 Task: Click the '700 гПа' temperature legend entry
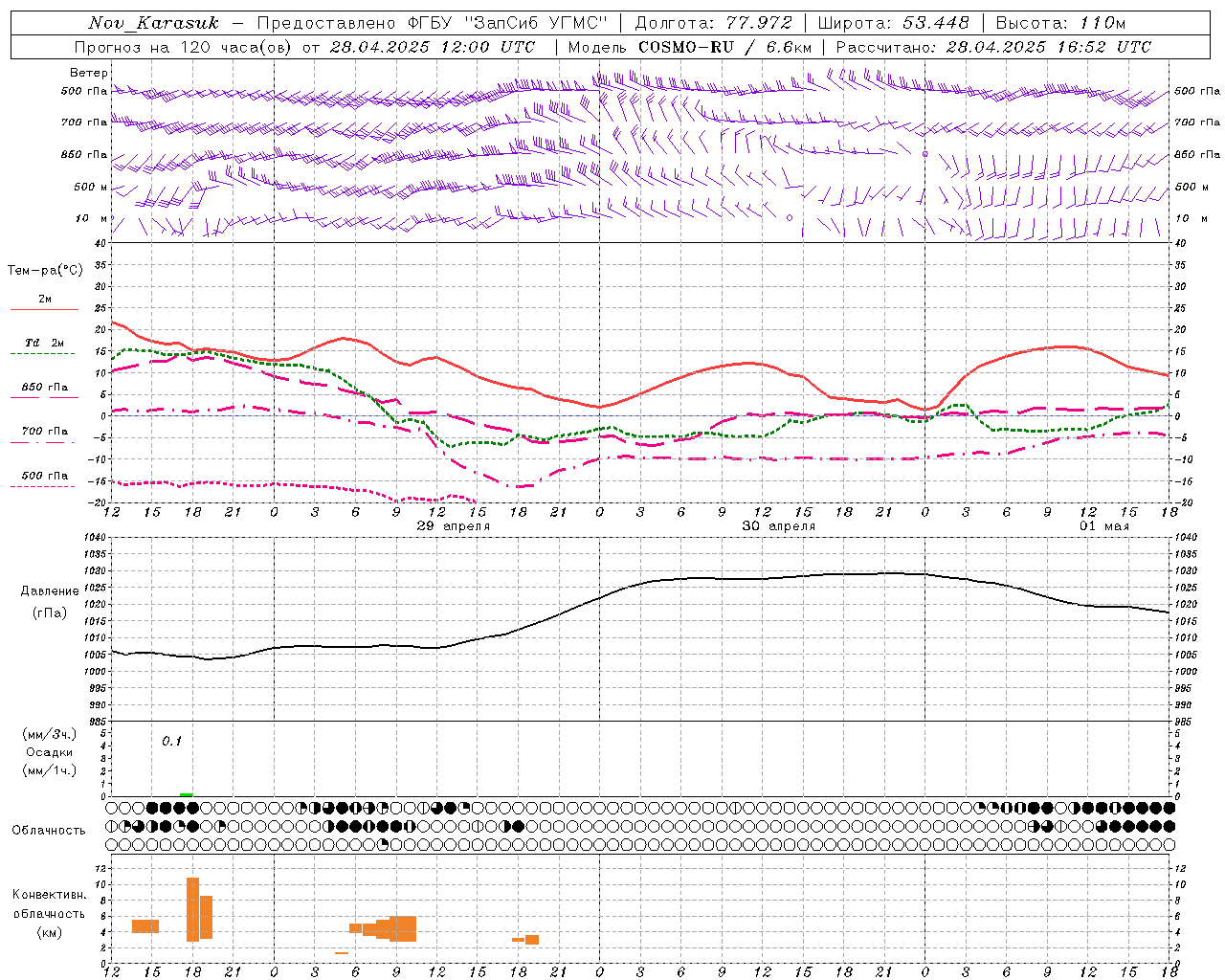45,432
